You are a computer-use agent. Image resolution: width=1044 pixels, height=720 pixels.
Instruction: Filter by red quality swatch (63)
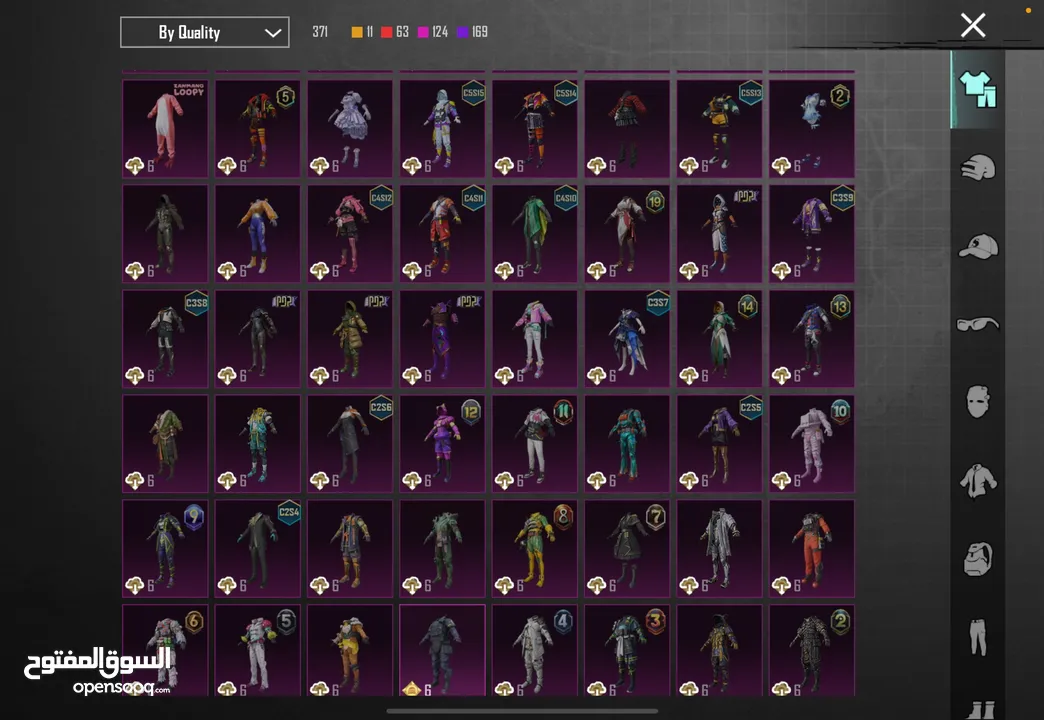pyautogui.click(x=386, y=32)
